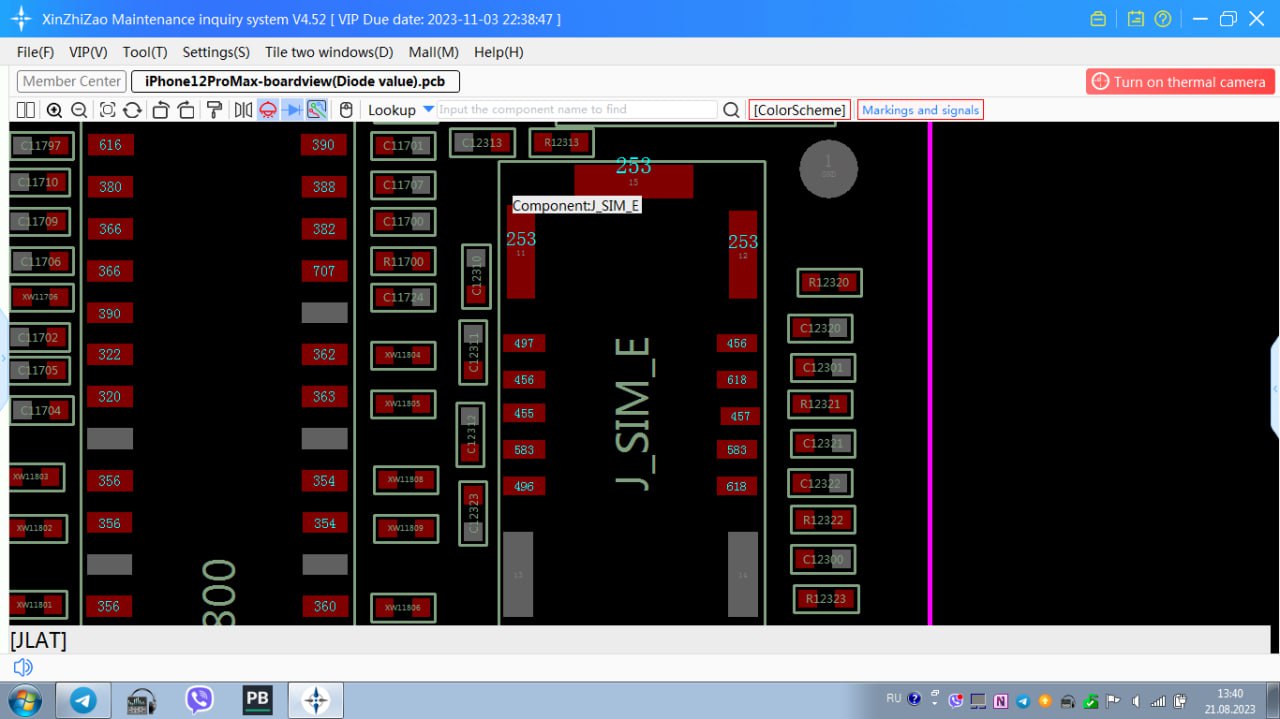The width and height of the screenshot is (1280, 719).
Task: Click pad with diode value 496
Action: point(524,487)
